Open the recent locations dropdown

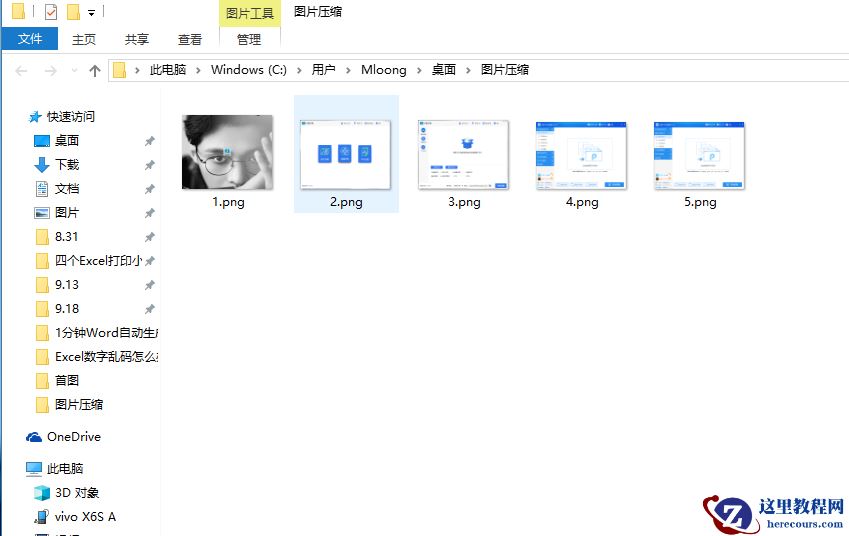click(x=74, y=70)
